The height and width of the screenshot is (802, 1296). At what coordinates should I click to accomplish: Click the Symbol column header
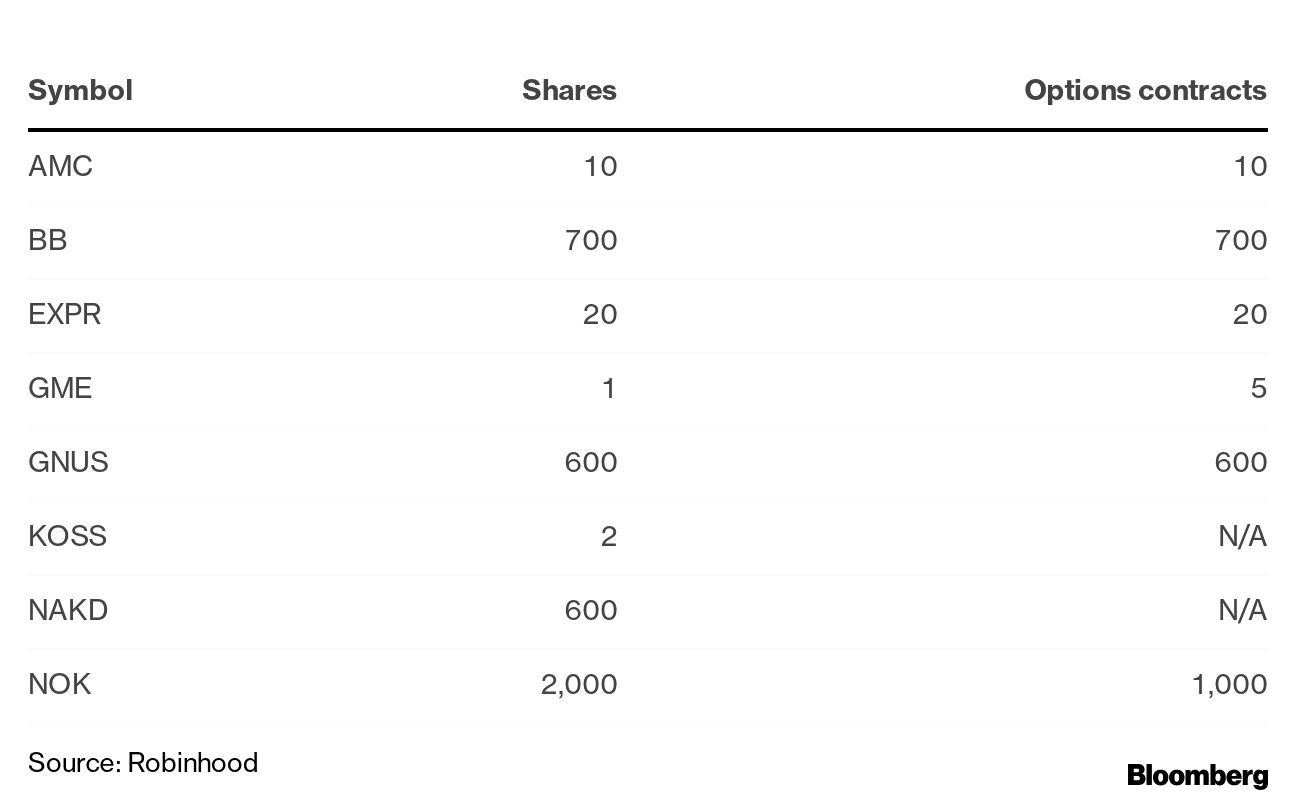pyautogui.click(x=80, y=90)
